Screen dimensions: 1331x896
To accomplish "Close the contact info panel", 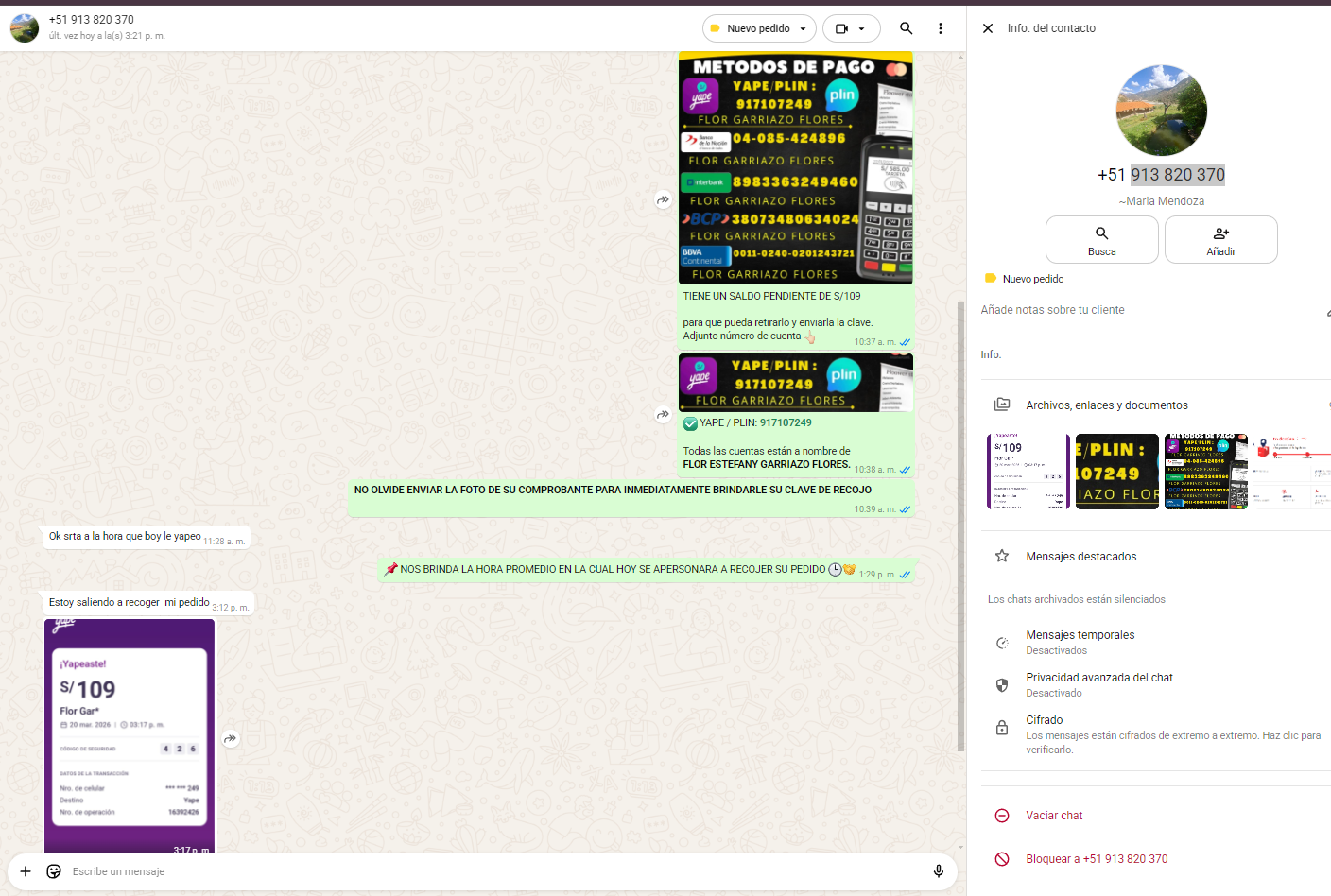I will click(988, 28).
